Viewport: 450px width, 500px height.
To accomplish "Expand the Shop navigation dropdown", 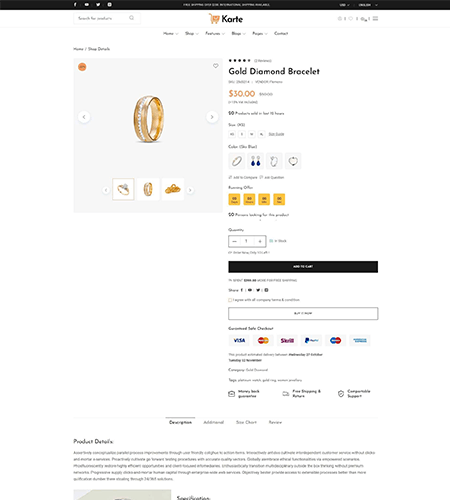I will click(192, 33).
